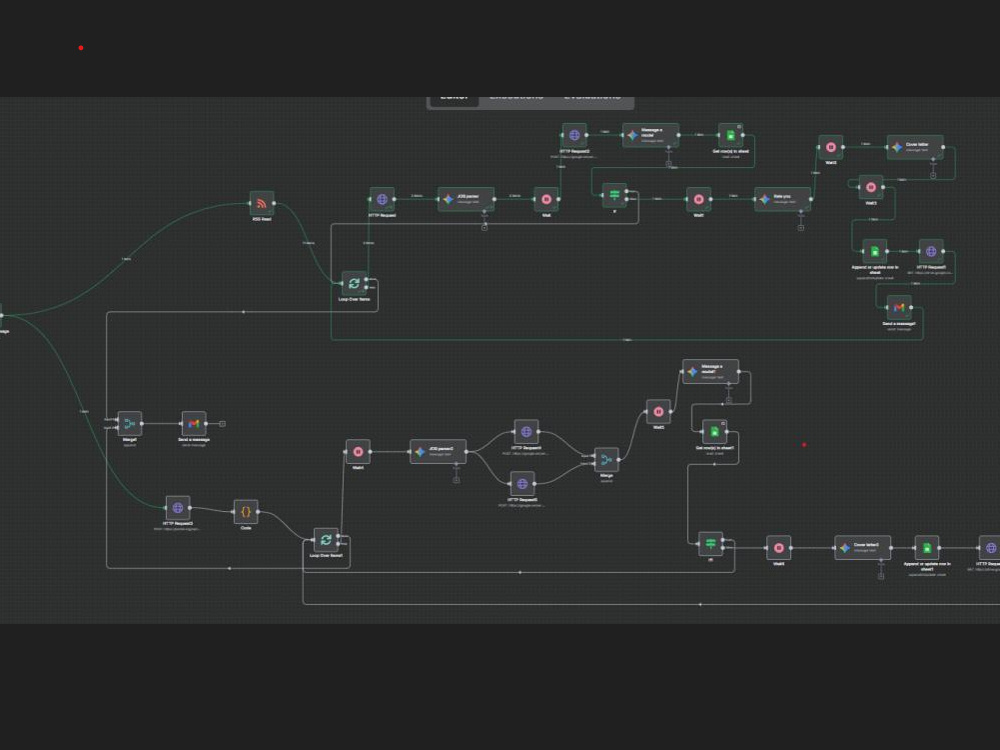Open the HTTP Request2 node

pyautogui.click(x=574, y=135)
